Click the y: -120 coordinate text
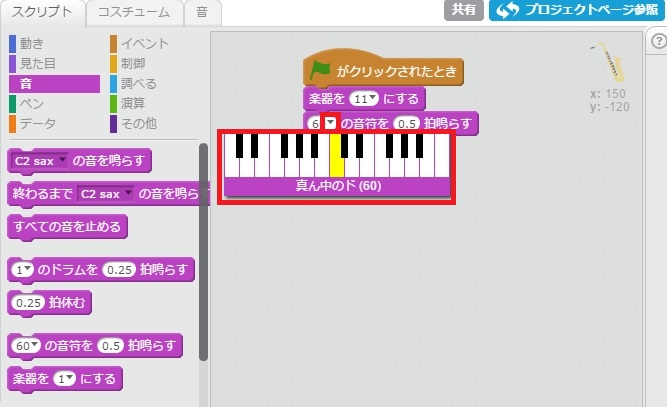Screen dimensions: 667x407 pyautogui.click(x=610, y=107)
